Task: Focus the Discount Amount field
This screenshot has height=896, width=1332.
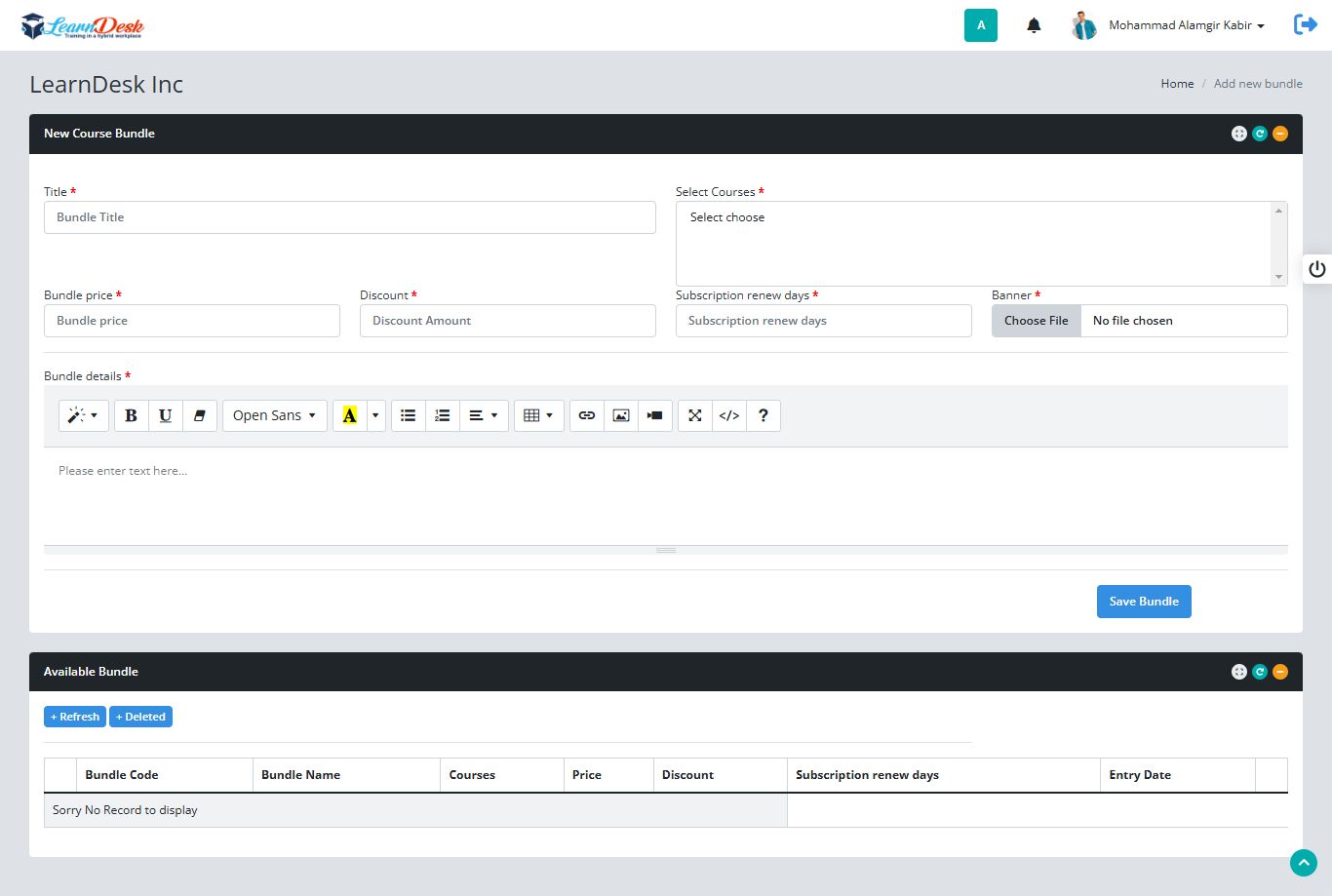Action: coord(508,321)
